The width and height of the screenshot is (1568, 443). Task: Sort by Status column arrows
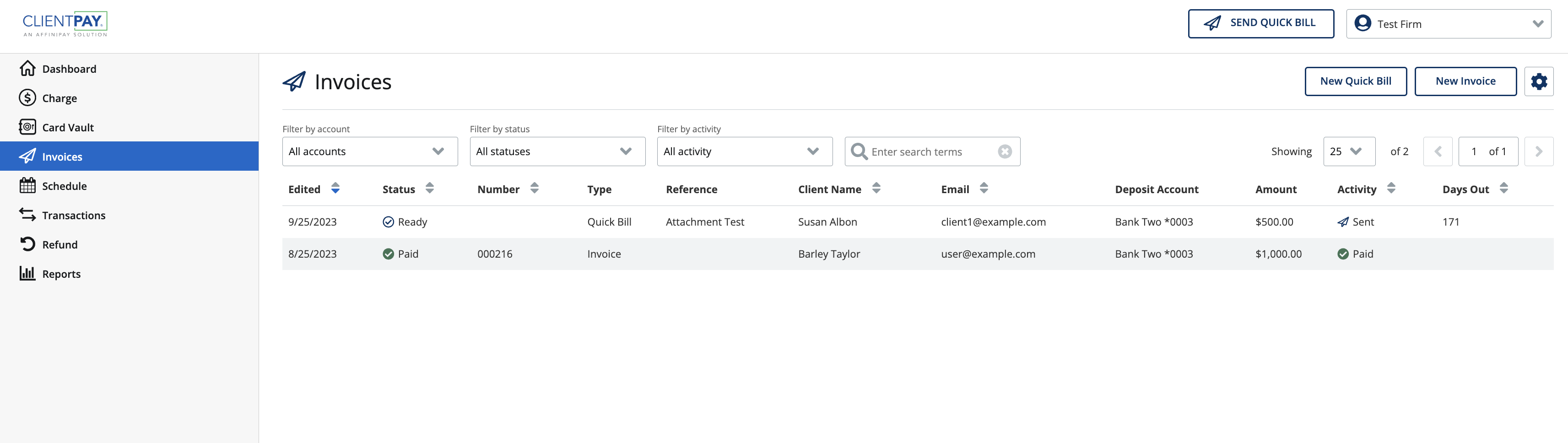[x=430, y=189]
